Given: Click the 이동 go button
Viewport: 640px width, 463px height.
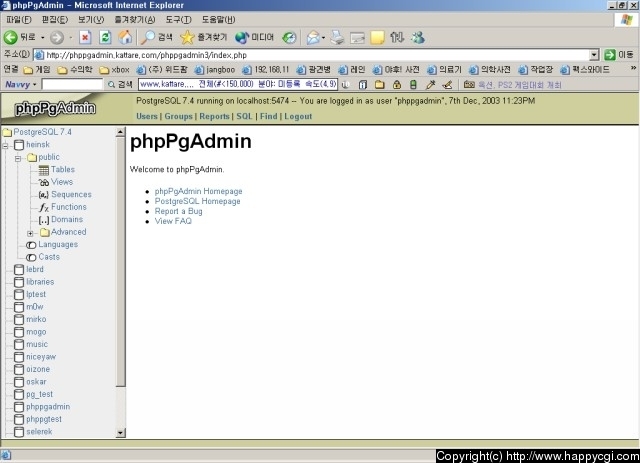Looking at the screenshot, I should pyautogui.click(x=619, y=55).
